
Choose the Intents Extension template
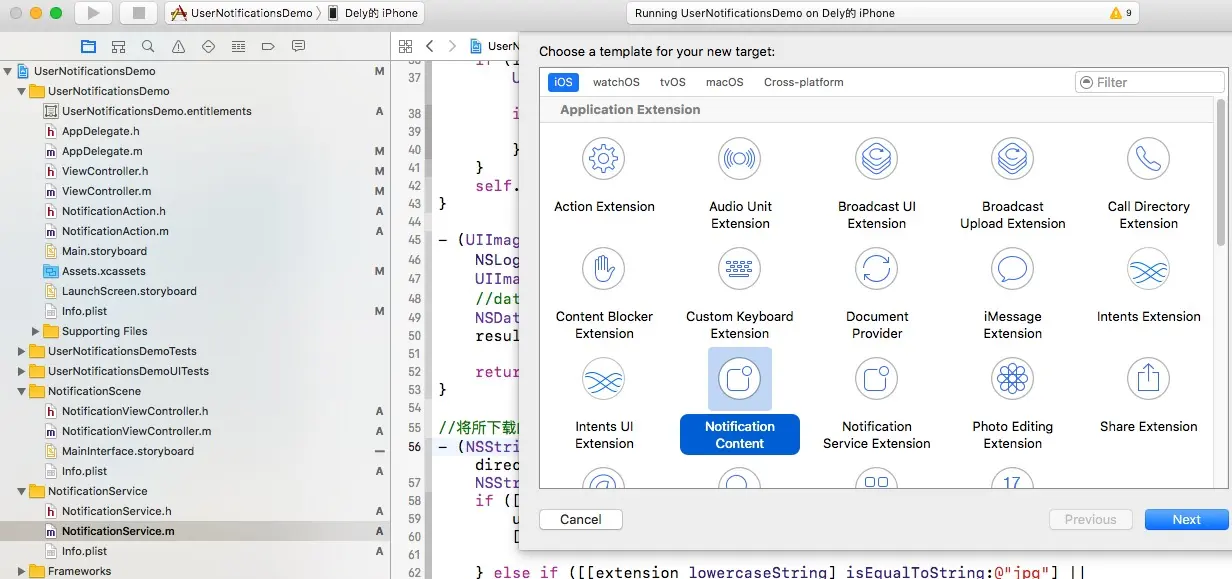coord(1149,285)
